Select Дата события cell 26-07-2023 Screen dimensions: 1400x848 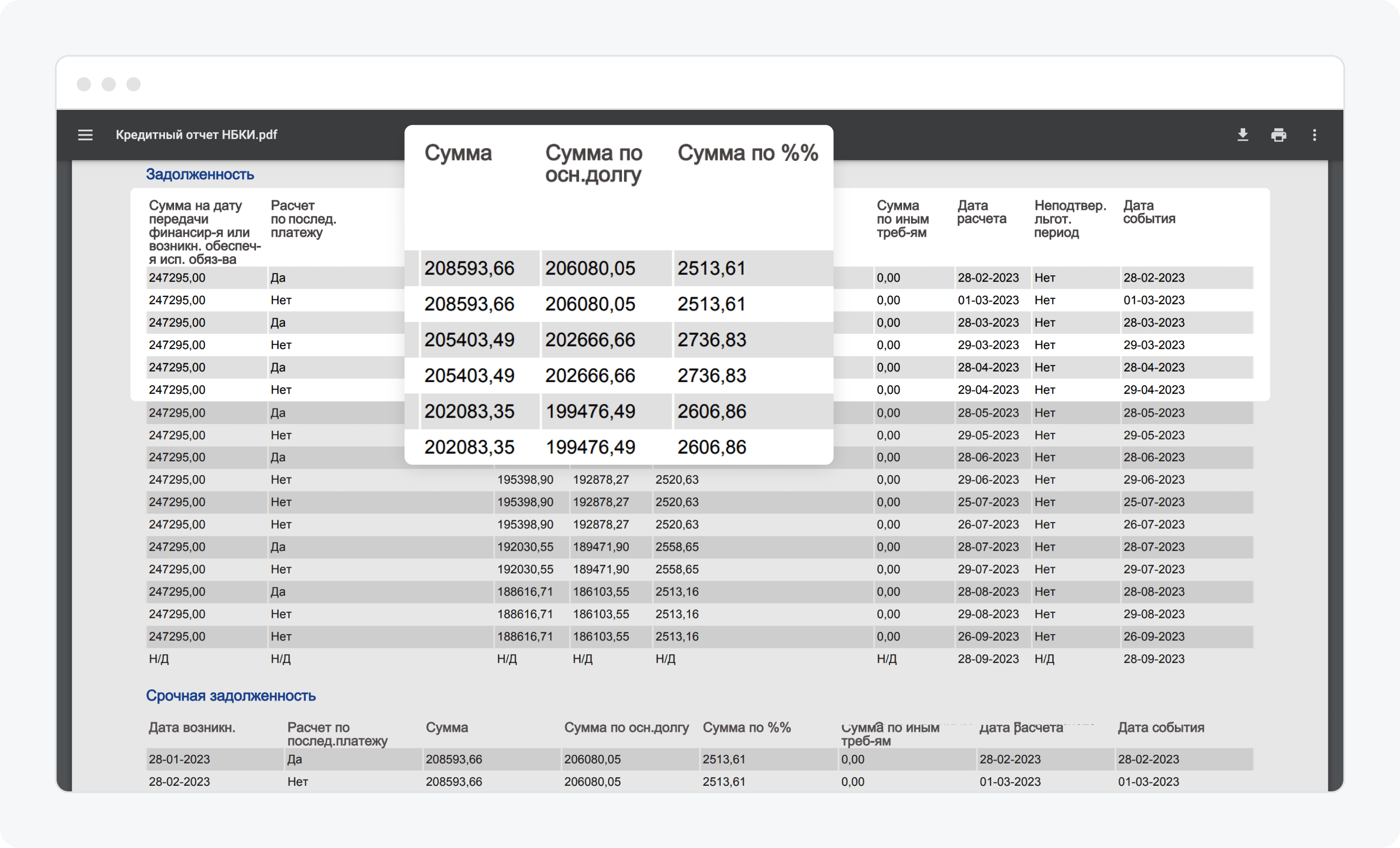(1154, 524)
